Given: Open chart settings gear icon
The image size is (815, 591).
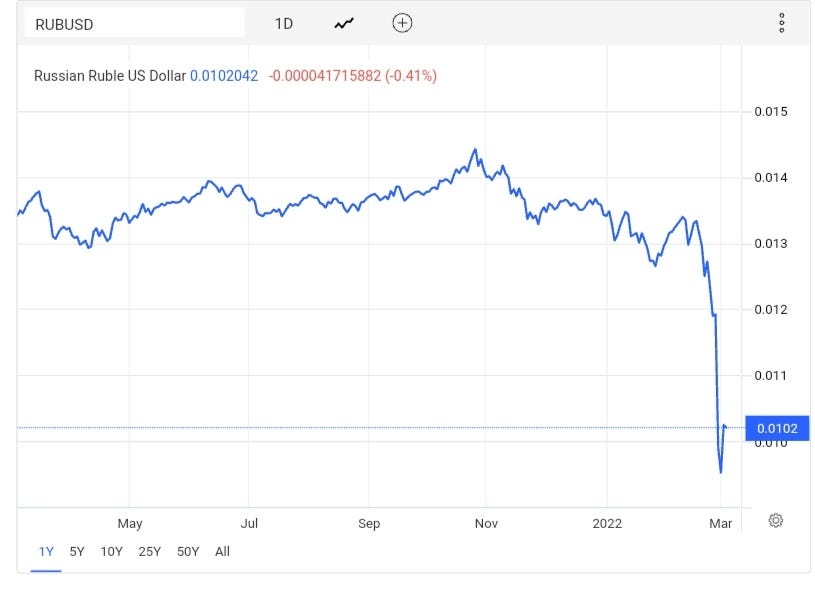Looking at the screenshot, I should click(775, 520).
